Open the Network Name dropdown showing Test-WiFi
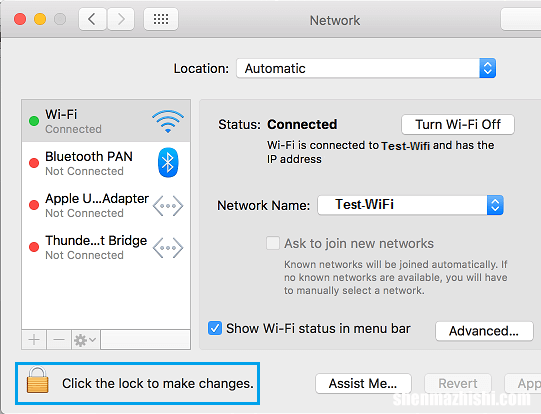The image size is (541, 414). (410, 205)
